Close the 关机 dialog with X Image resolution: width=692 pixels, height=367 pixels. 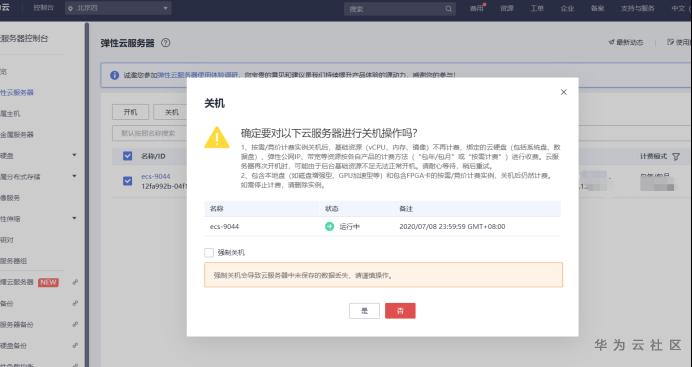pos(564,92)
